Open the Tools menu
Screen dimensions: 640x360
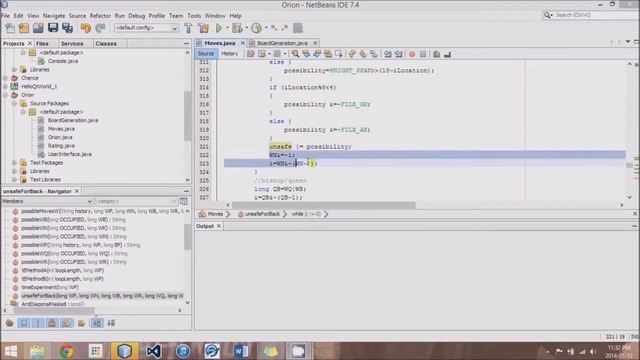click(194, 16)
